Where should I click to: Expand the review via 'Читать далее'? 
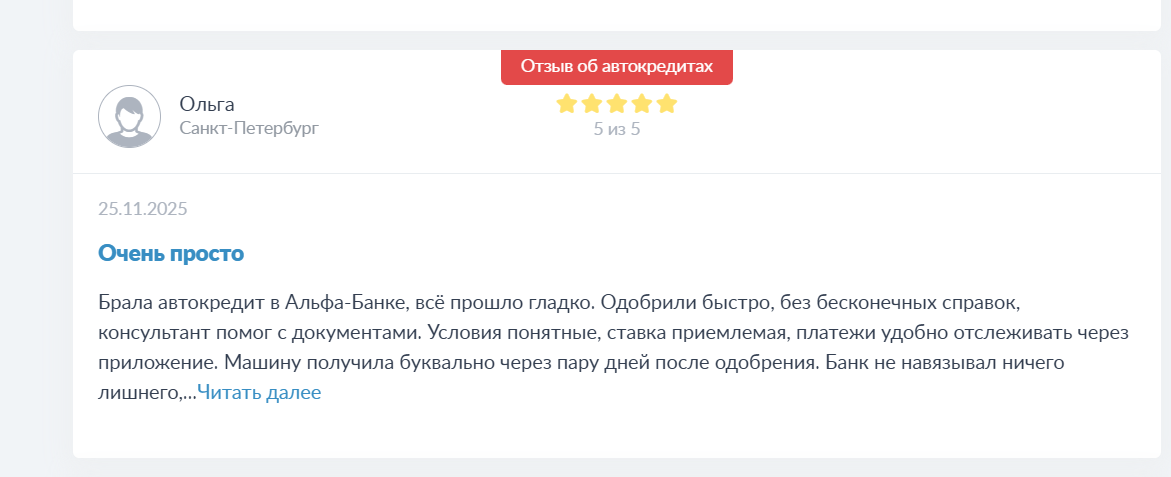pyautogui.click(x=259, y=393)
